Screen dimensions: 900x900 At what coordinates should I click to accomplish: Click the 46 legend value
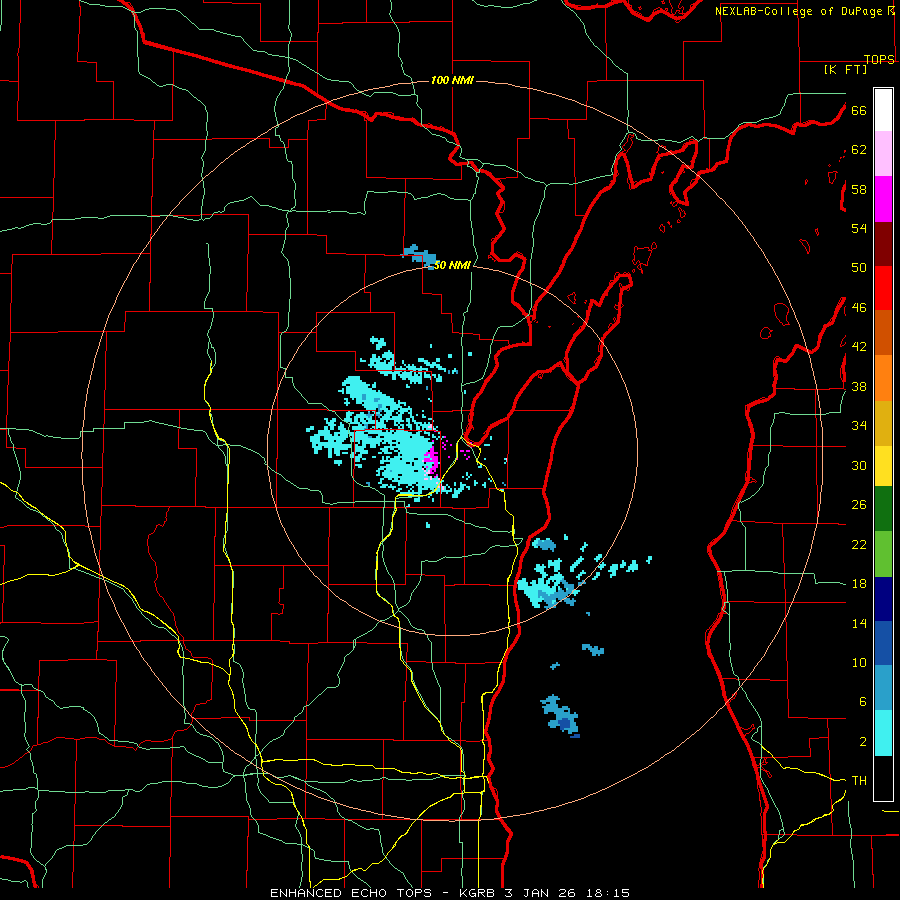click(x=859, y=308)
